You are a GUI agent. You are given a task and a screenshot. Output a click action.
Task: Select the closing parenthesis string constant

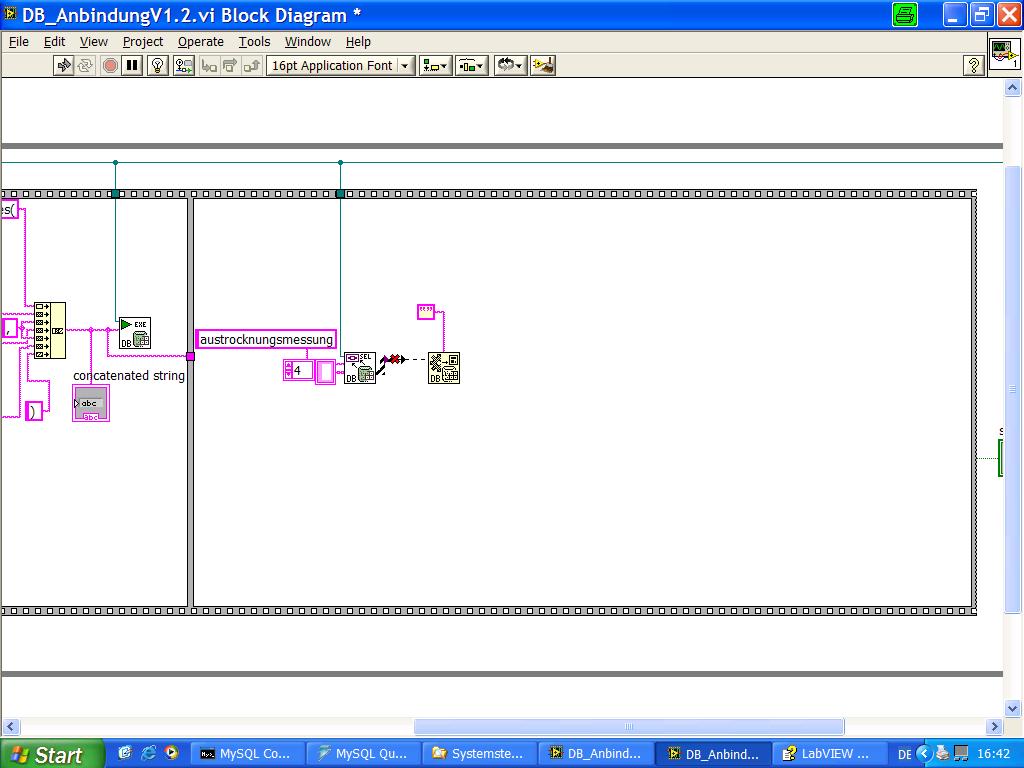pyautogui.click(x=34, y=411)
